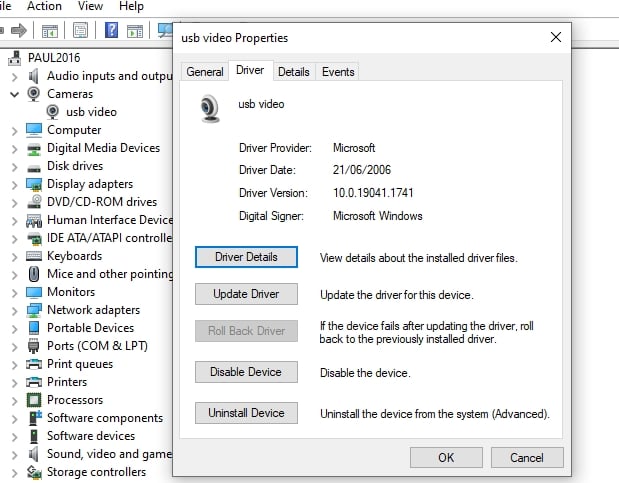Expand the Monitors node
This screenshot has width=619, height=483.
(x=15, y=293)
